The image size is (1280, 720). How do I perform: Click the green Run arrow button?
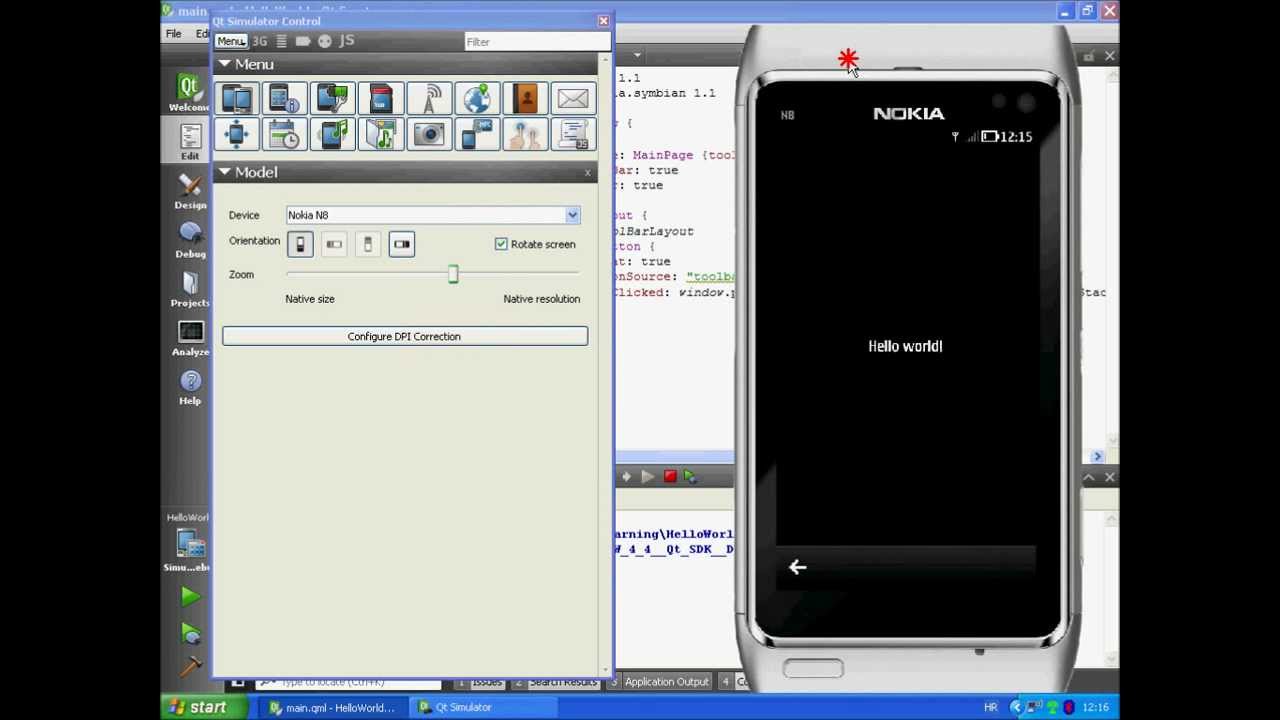pos(190,597)
